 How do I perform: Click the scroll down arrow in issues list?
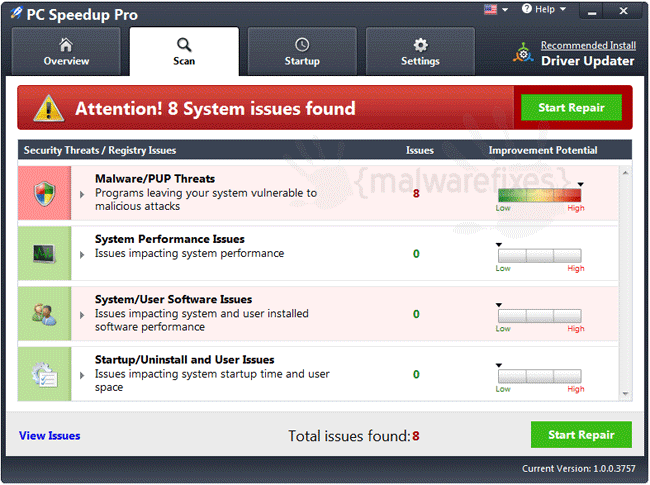click(626, 394)
